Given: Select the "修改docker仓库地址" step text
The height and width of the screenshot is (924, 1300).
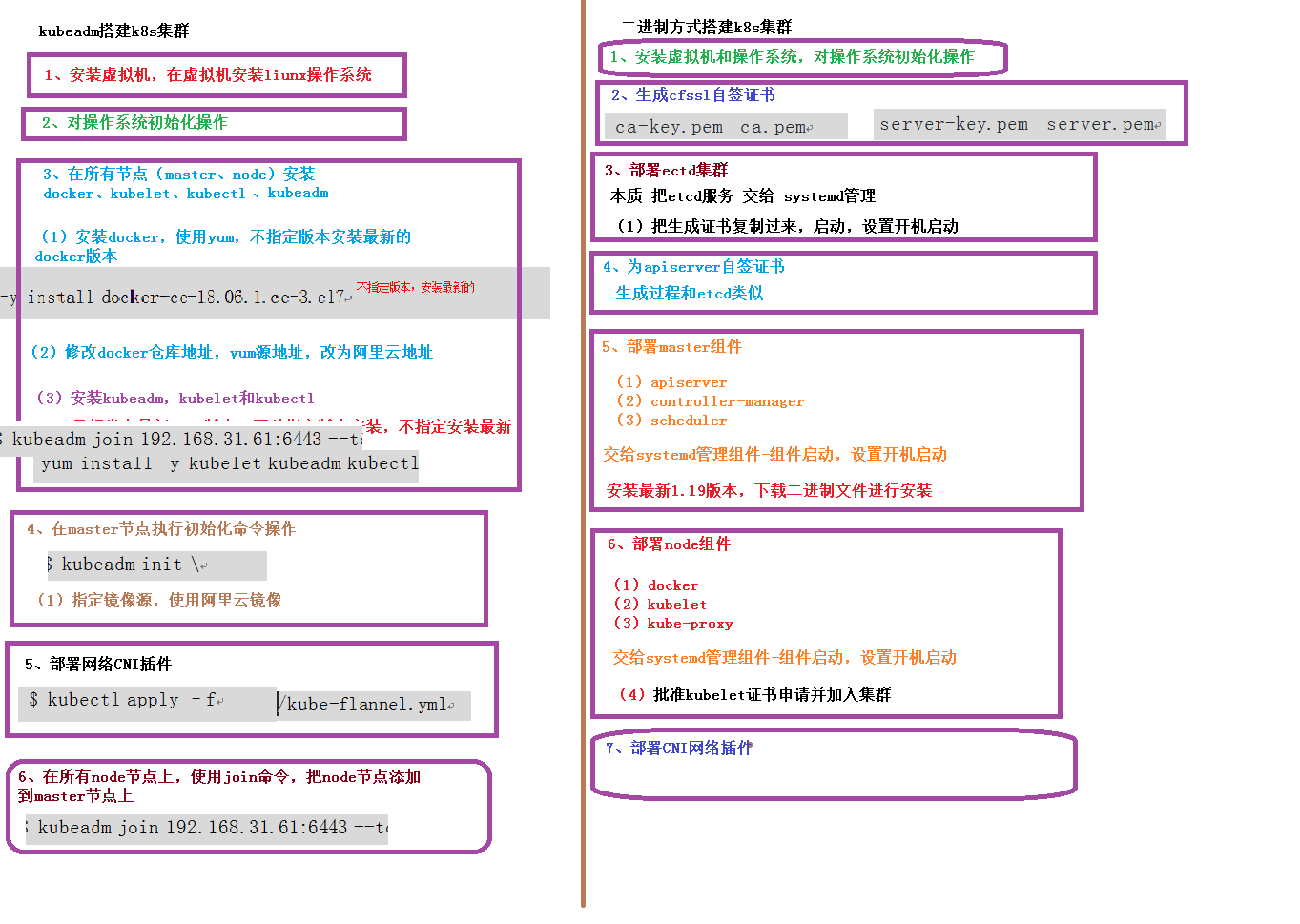Looking at the screenshot, I should pos(232,353).
